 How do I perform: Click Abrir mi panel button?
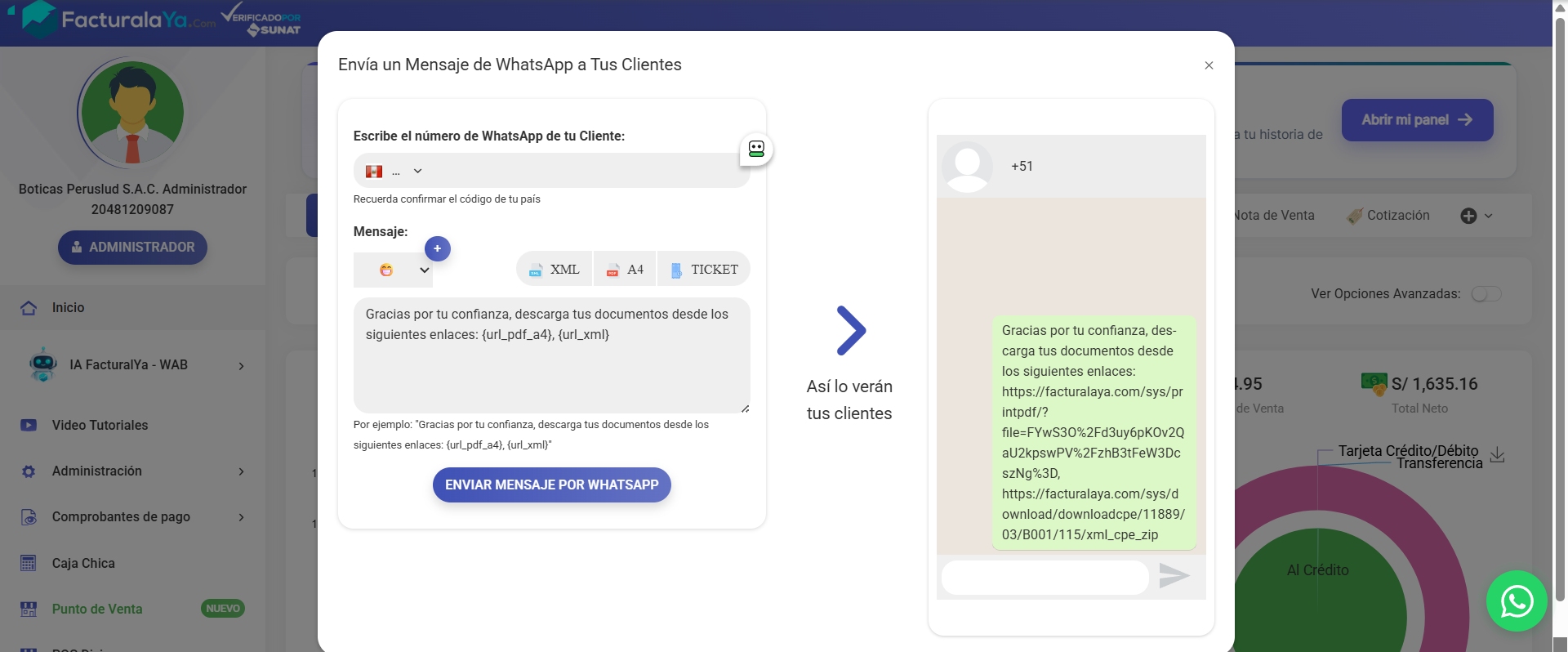pos(1417,120)
